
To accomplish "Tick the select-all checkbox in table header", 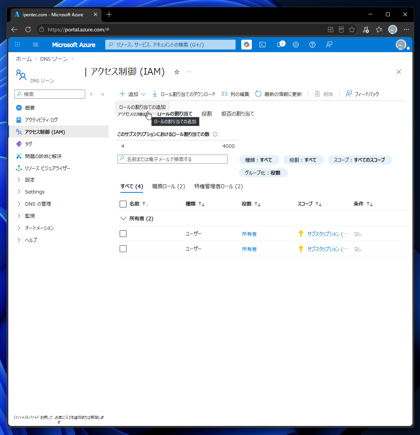I will 123,204.
